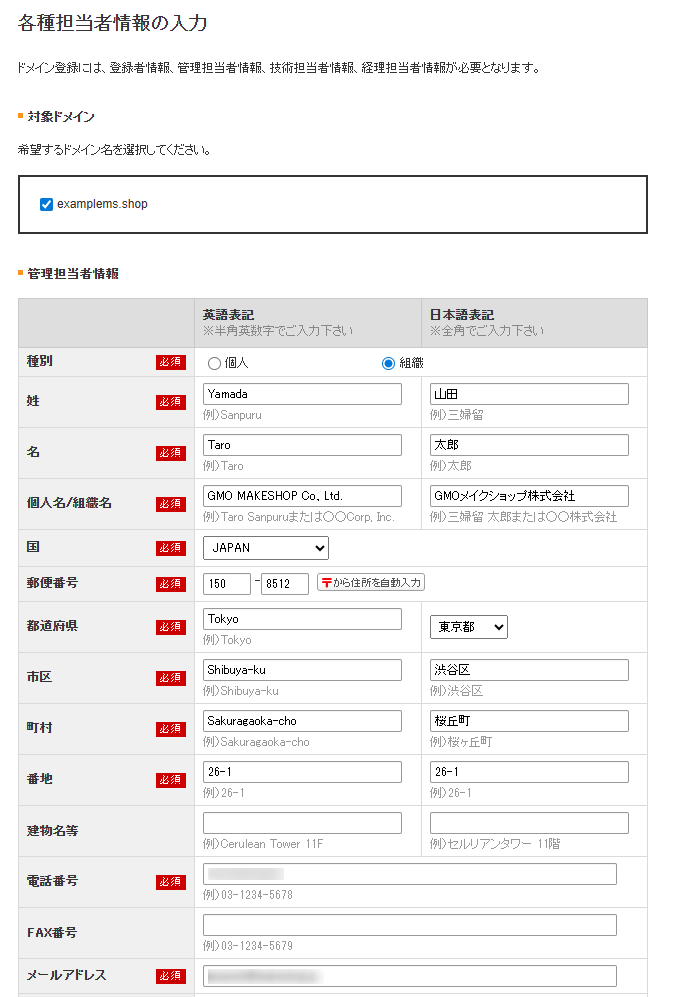The image size is (678, 997).
Task: Click the 〒から住所を自動入力 button
Action: click(x=371, y=582)
